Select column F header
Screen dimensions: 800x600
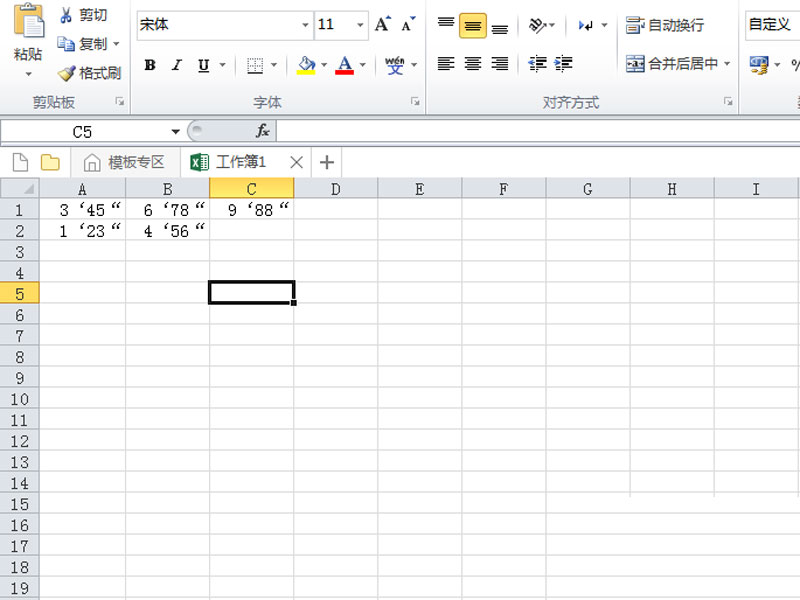click(504, 189)
